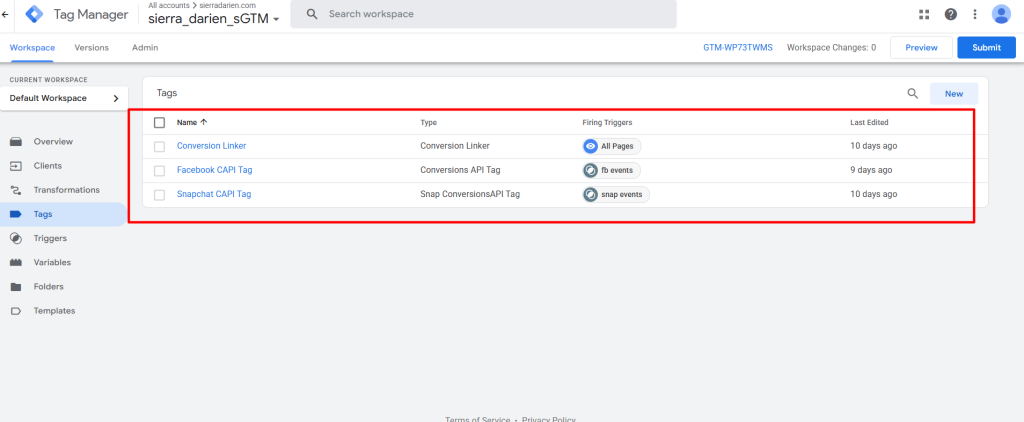Click the 9 days ago cell

871,170
